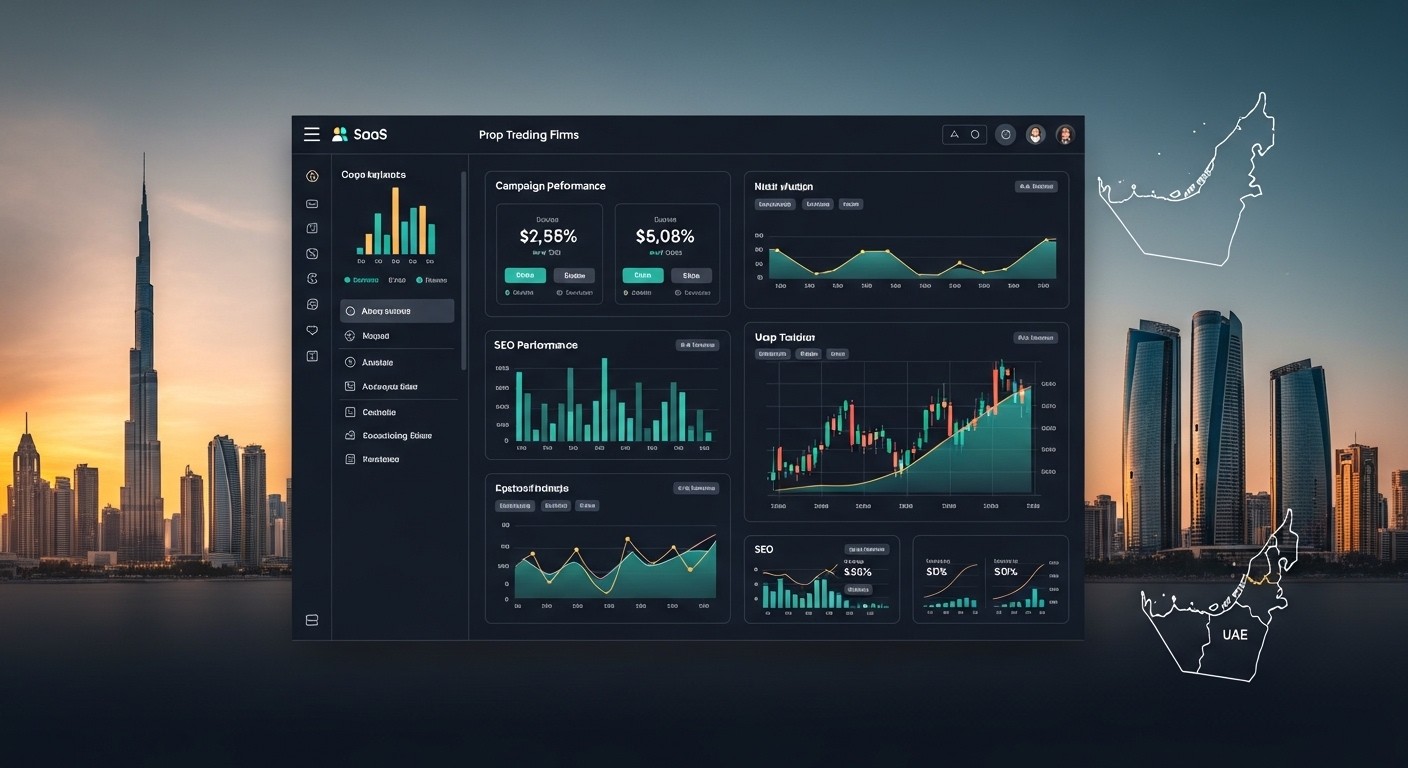Click the small circle icon beside triangle
This screenshot has width=1408, height=768.
point(975,134)
